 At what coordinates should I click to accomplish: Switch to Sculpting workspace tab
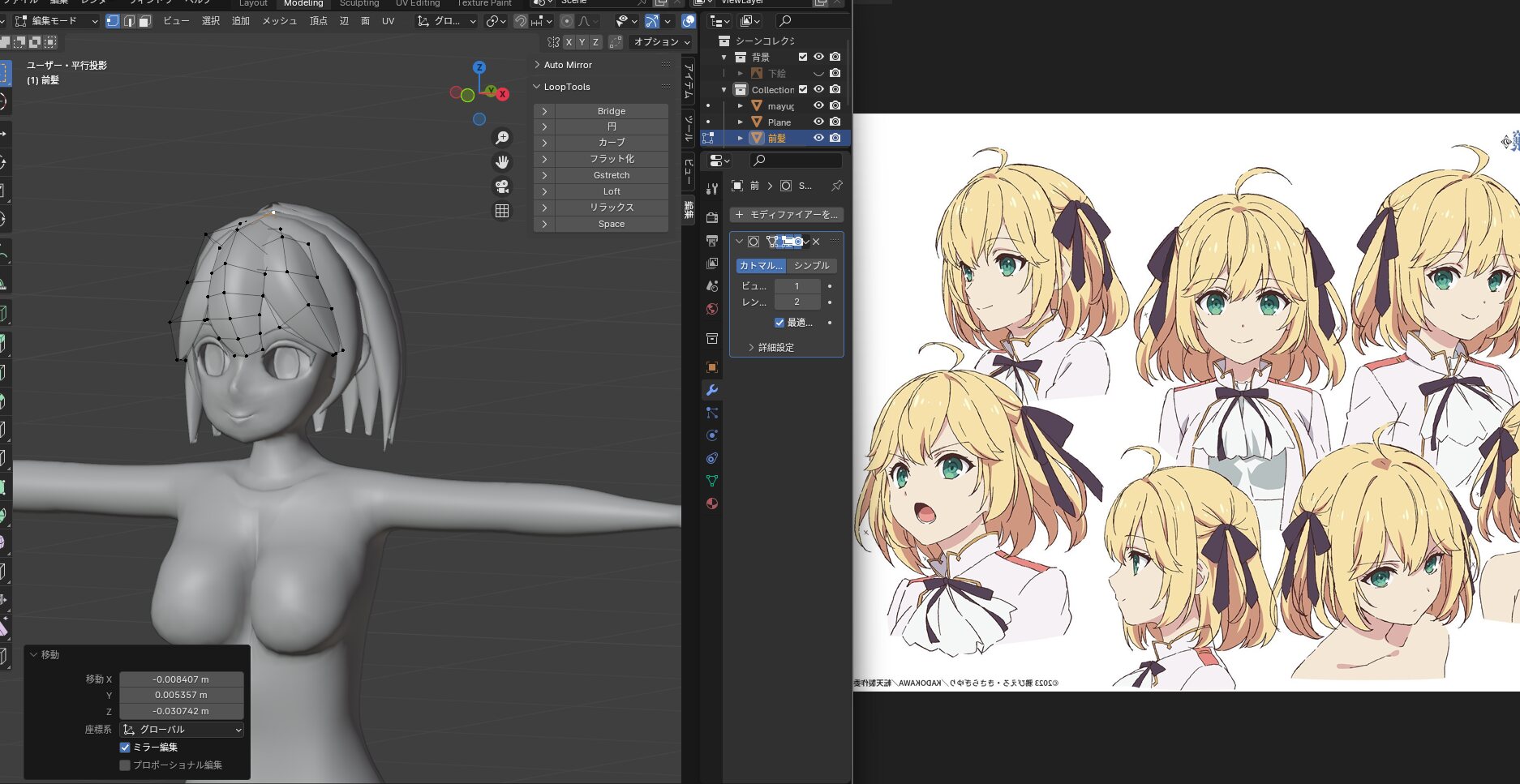(x=359, y=3)
